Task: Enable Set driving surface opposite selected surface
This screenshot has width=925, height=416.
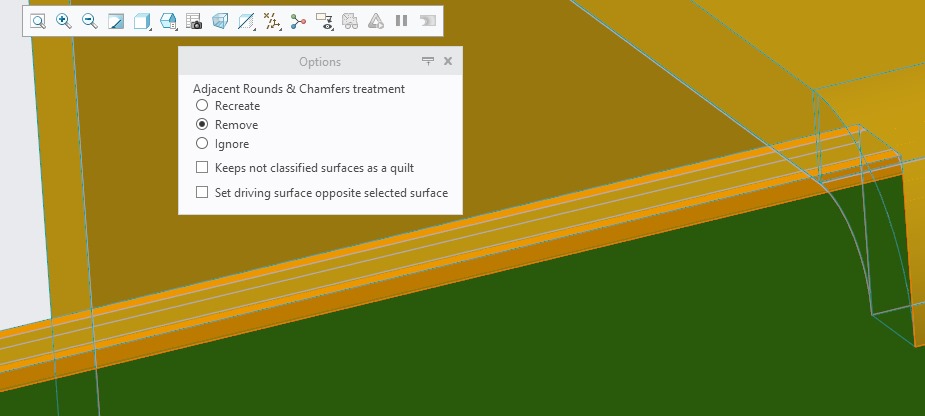Action: 202,192
